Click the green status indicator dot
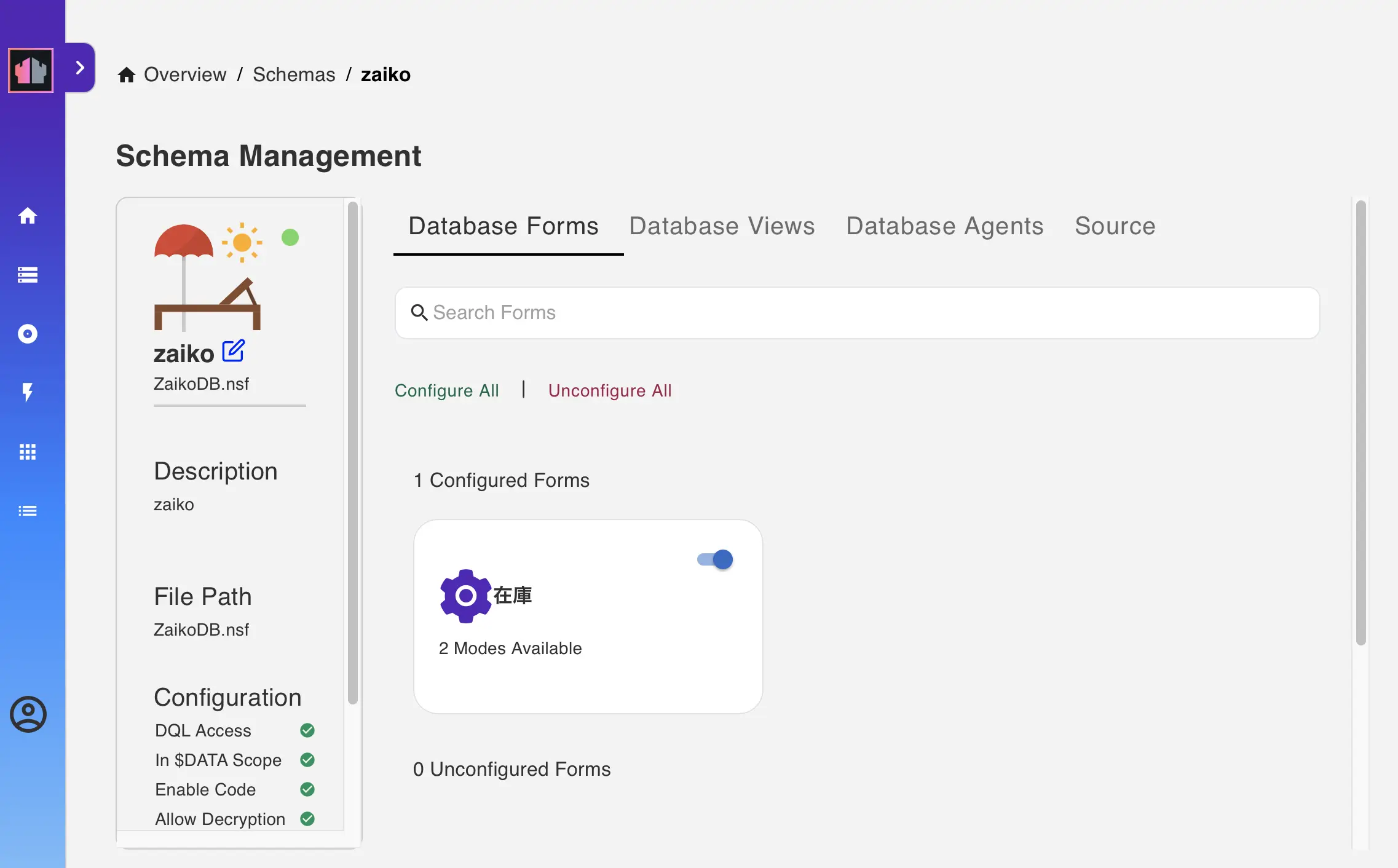This screenshot has width=1398, height=868. click(290, 237)
